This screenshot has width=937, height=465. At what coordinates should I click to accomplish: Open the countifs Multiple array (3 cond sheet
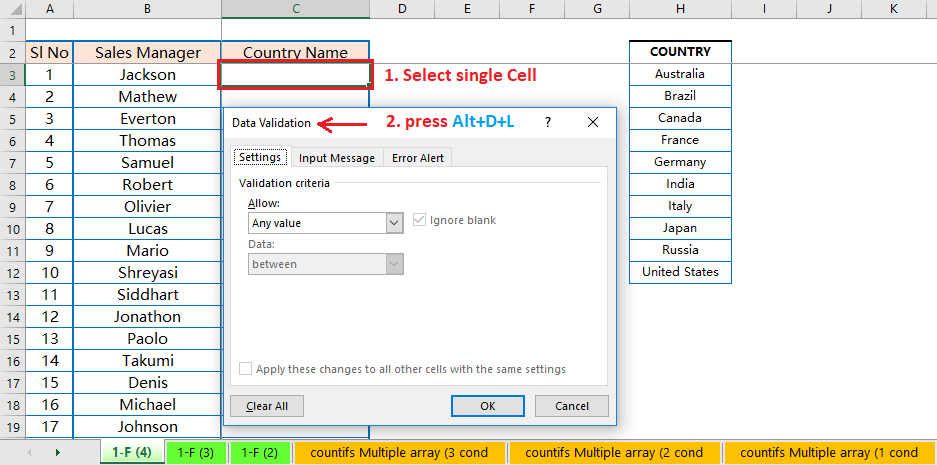pyautogui.click(x=399, y=452)
